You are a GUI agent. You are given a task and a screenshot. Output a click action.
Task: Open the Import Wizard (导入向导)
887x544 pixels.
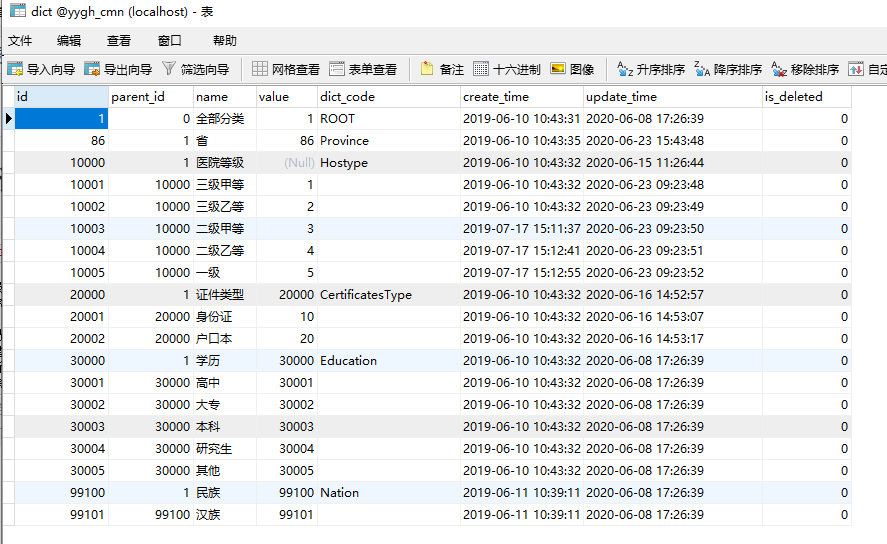(41, 69)
